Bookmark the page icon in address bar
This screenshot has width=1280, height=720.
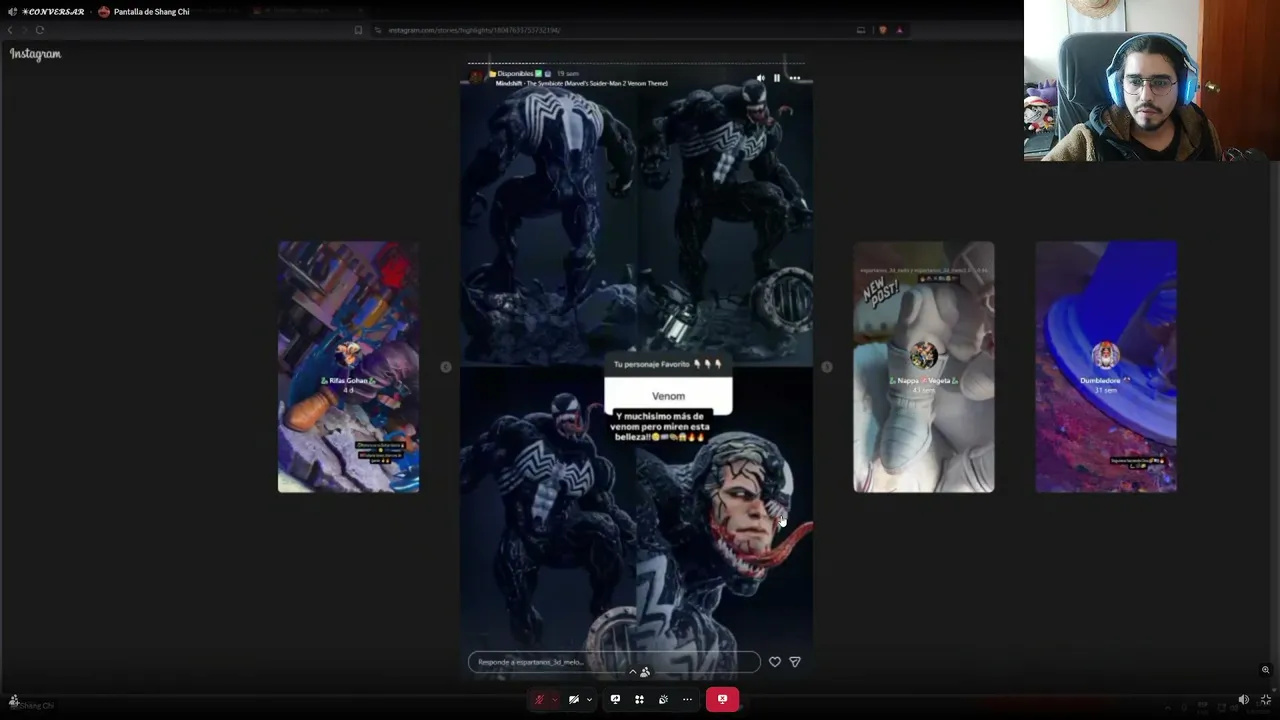pos(358,30)
